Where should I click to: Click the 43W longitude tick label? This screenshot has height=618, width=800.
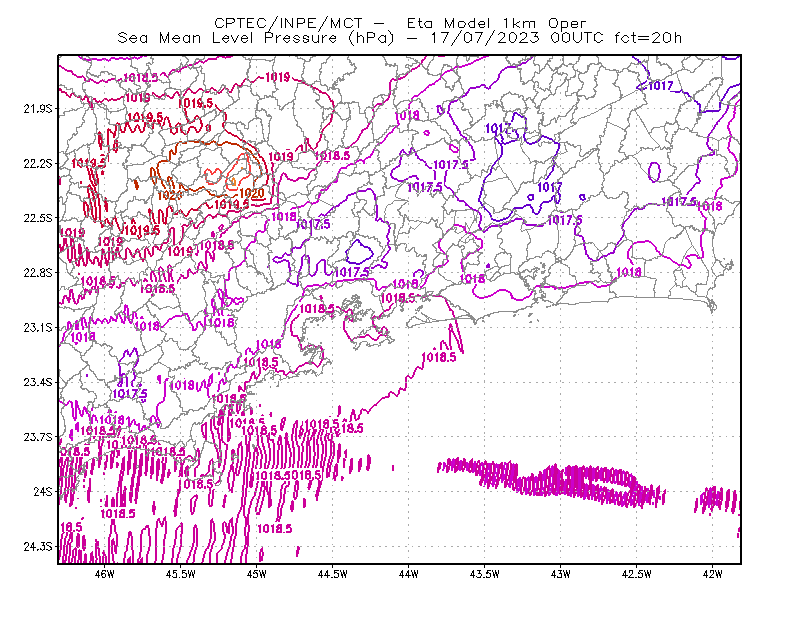tap(560, 574)
